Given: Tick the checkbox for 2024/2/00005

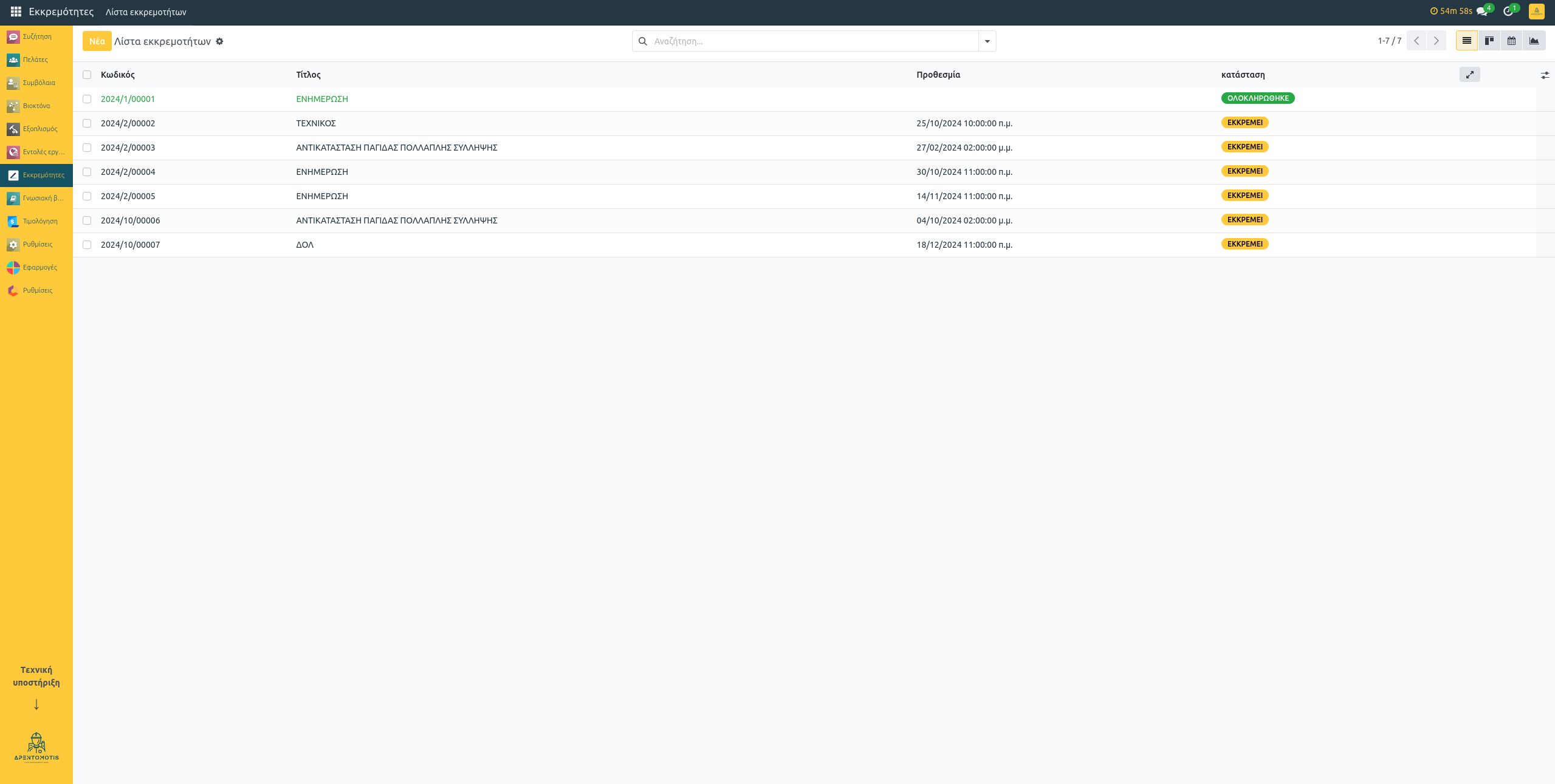Looking at the screenshot, I should pyautogui.click(x=87, y=196).
